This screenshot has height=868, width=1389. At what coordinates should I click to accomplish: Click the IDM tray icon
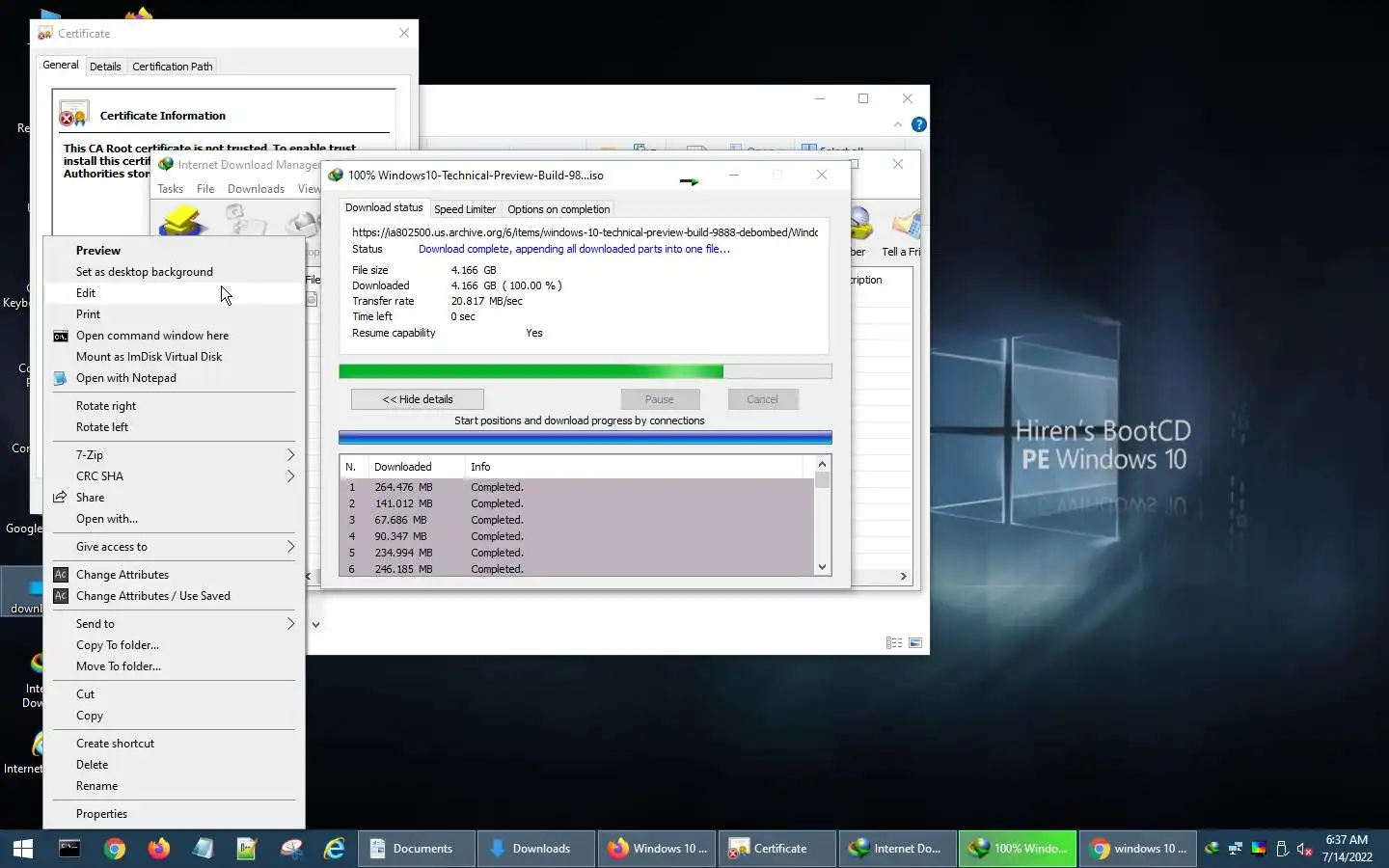pos(1212,849)
